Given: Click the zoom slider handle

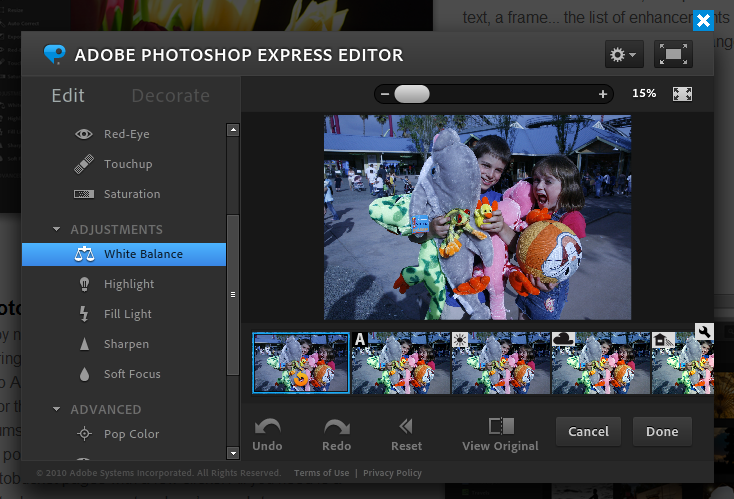Looking at the screenshot, I should (411, 94).
